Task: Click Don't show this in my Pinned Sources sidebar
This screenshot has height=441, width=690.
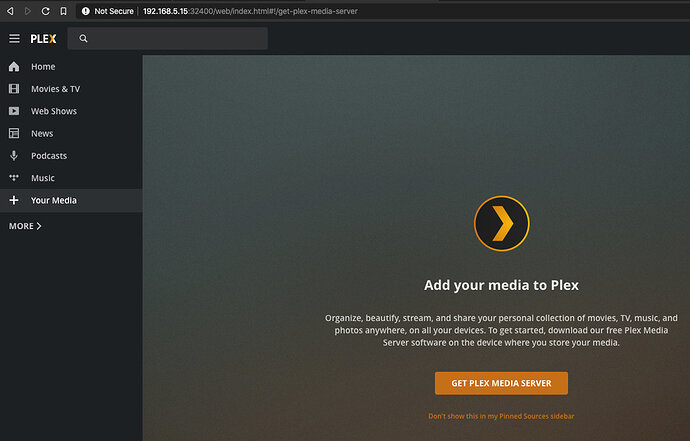Action: click(501, 416)
